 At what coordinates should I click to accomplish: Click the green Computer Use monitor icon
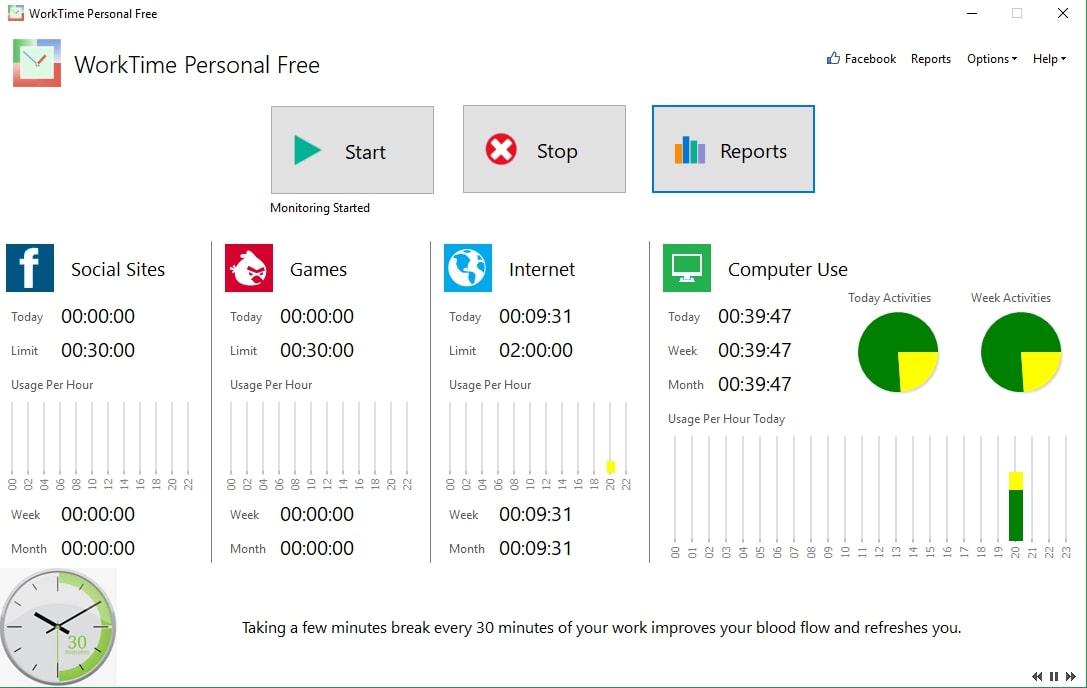point(687,268)
